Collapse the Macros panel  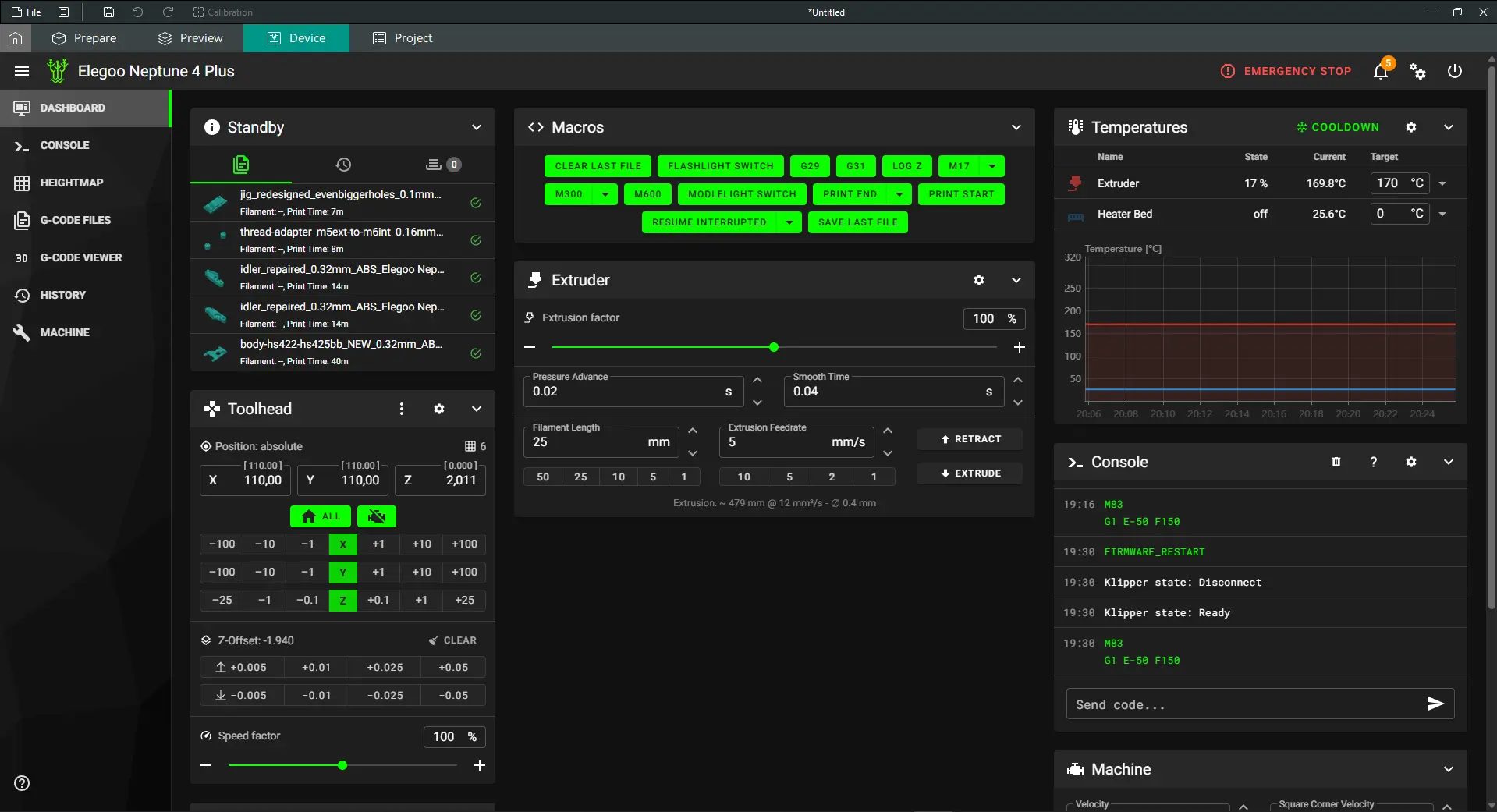tap(1016, 127)
